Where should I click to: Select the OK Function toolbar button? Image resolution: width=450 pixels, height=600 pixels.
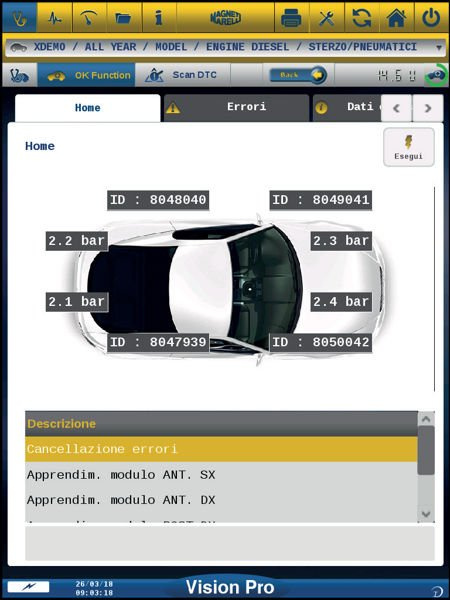86,75
